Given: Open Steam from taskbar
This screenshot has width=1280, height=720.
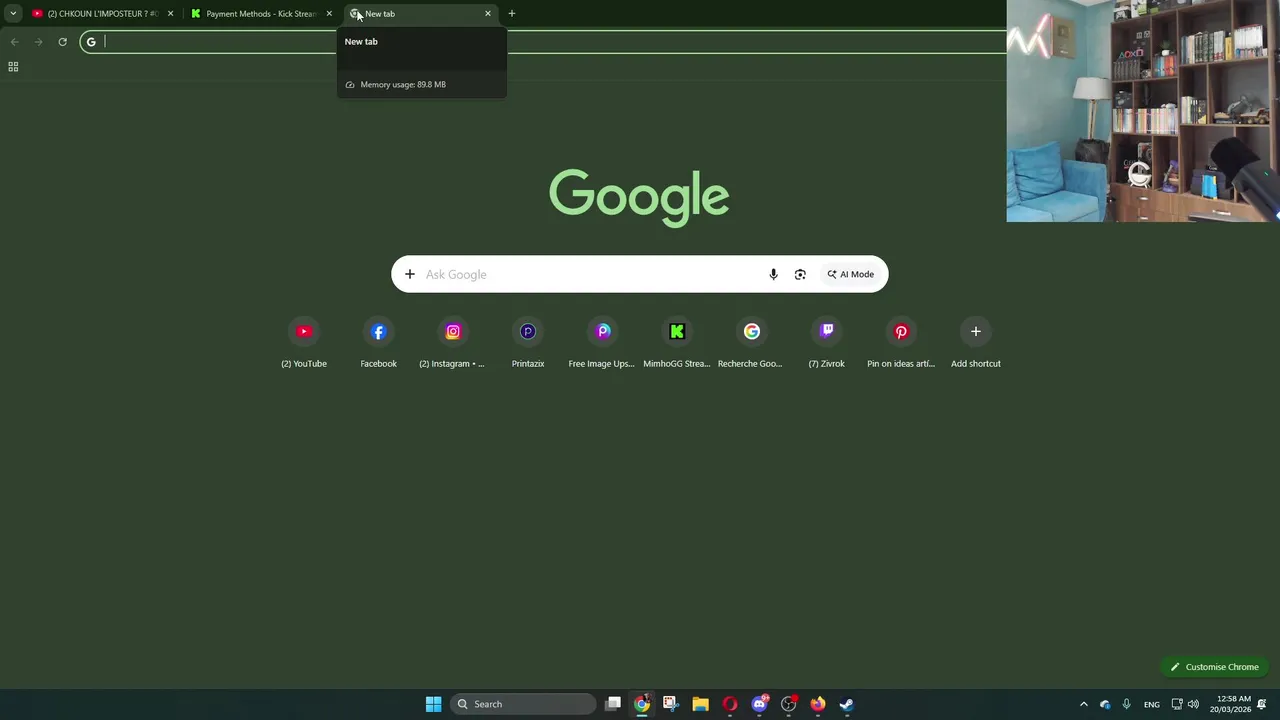Looking at the screenshot, I should coord(847,704).
